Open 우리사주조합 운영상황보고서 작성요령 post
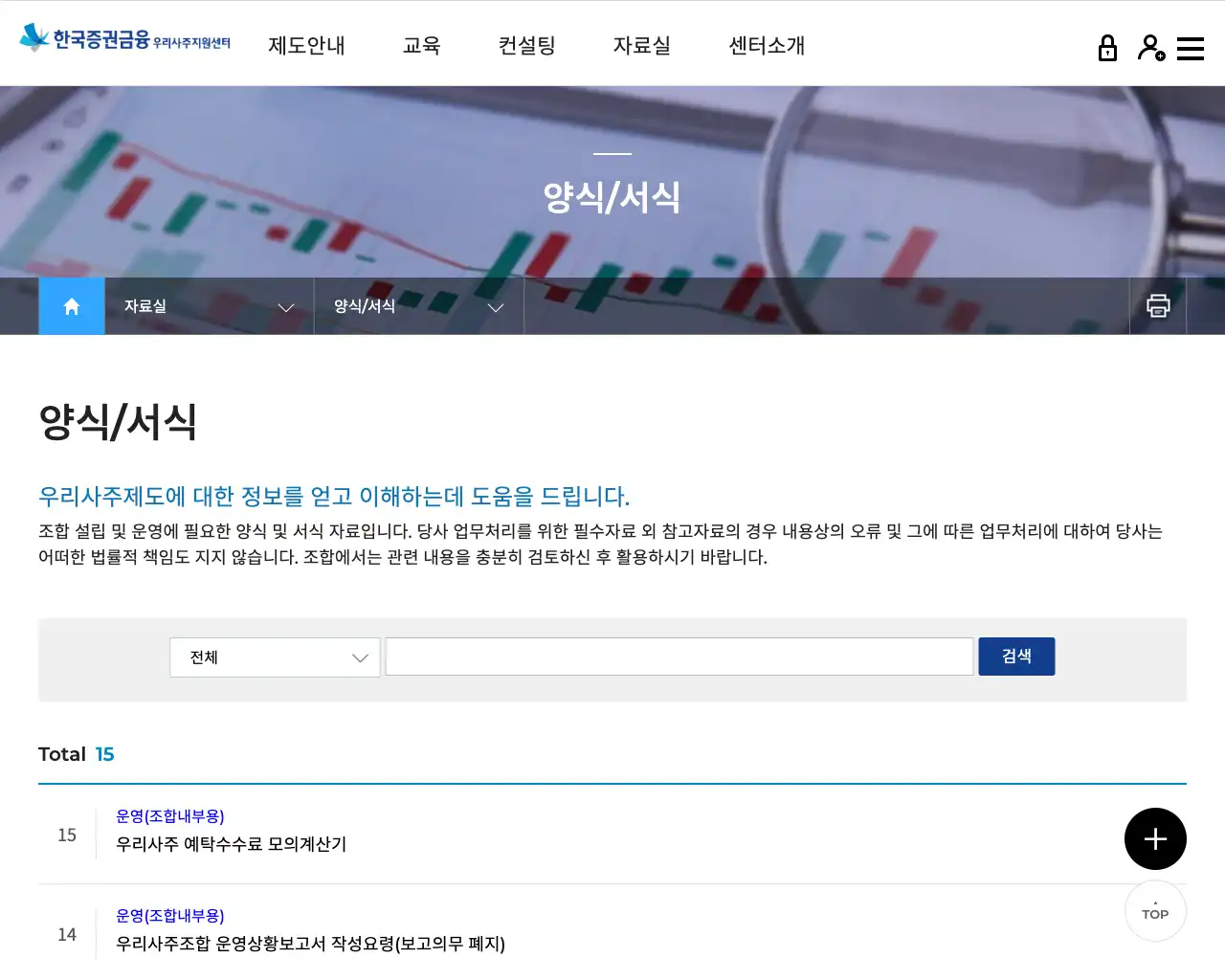This screenshot has width=1225, height=980. [x=310, y=944]
